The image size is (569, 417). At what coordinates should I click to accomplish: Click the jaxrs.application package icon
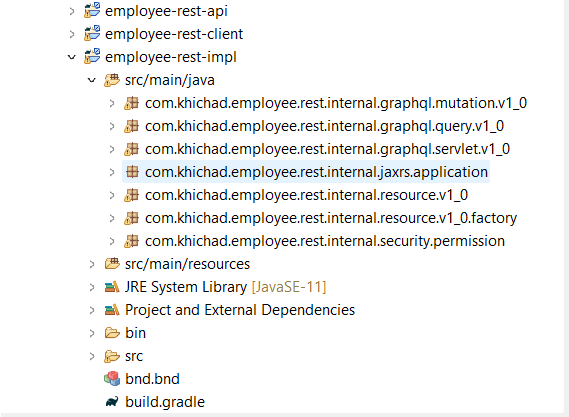(x=132, y=172)
